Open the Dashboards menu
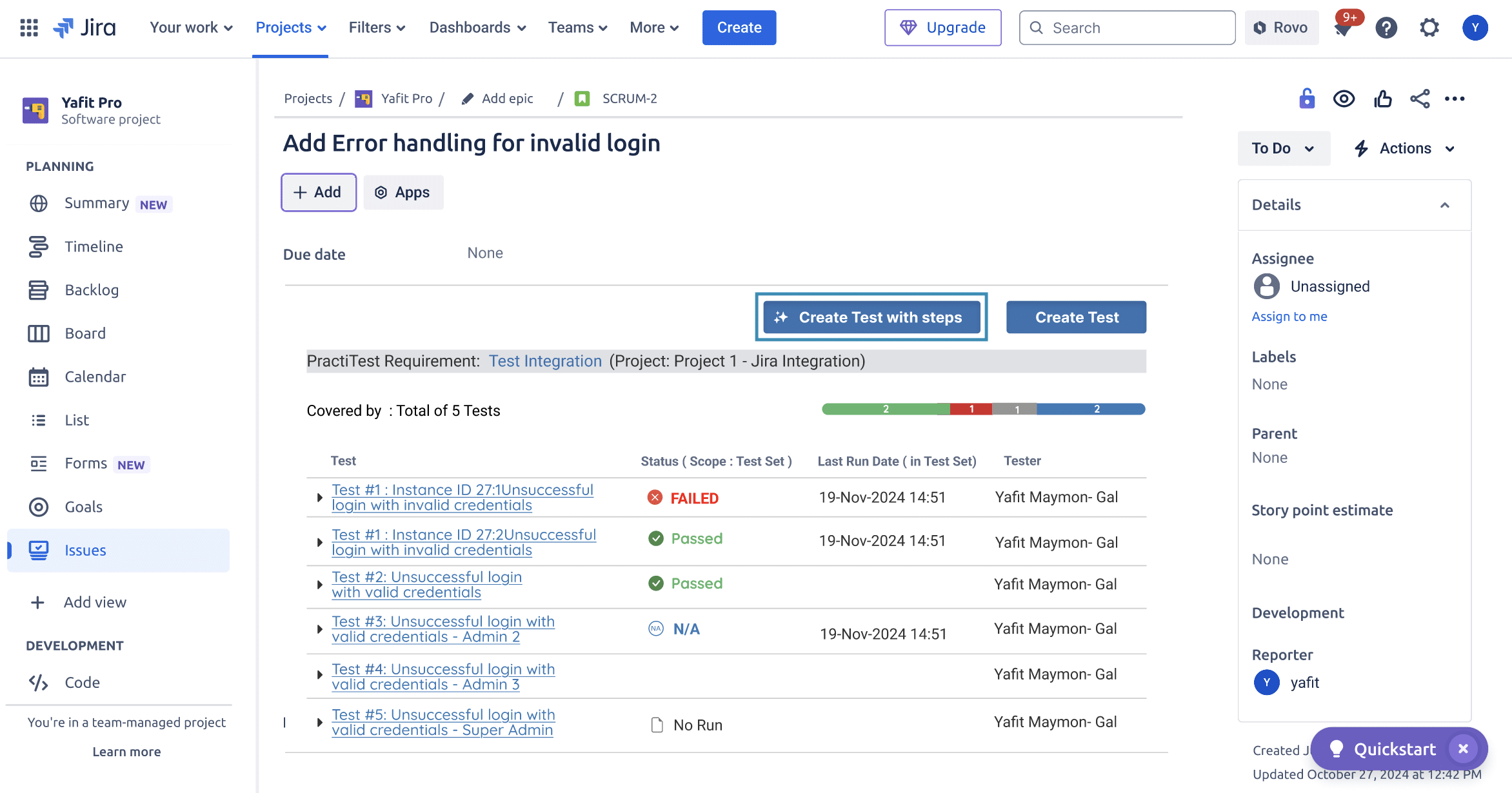 [477, 27]
